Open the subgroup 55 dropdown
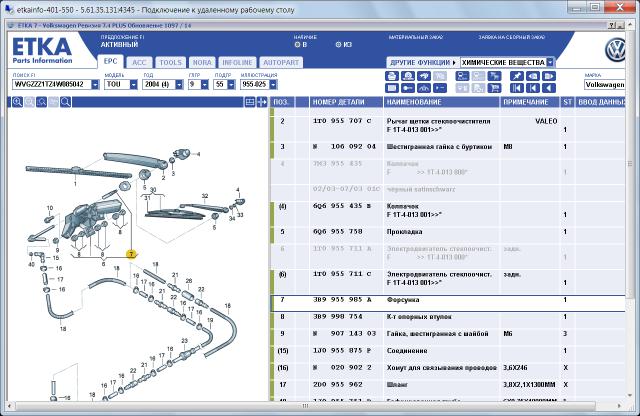 (x=231, y=85)
